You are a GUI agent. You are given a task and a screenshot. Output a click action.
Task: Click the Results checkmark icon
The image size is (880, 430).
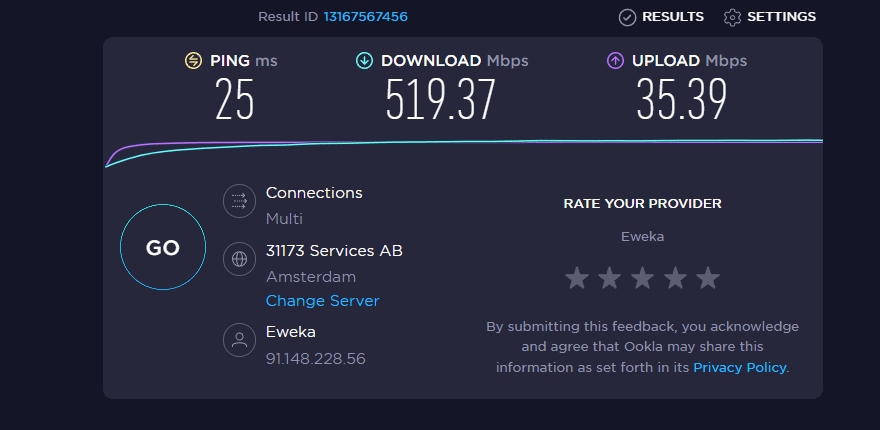point(628,17)
